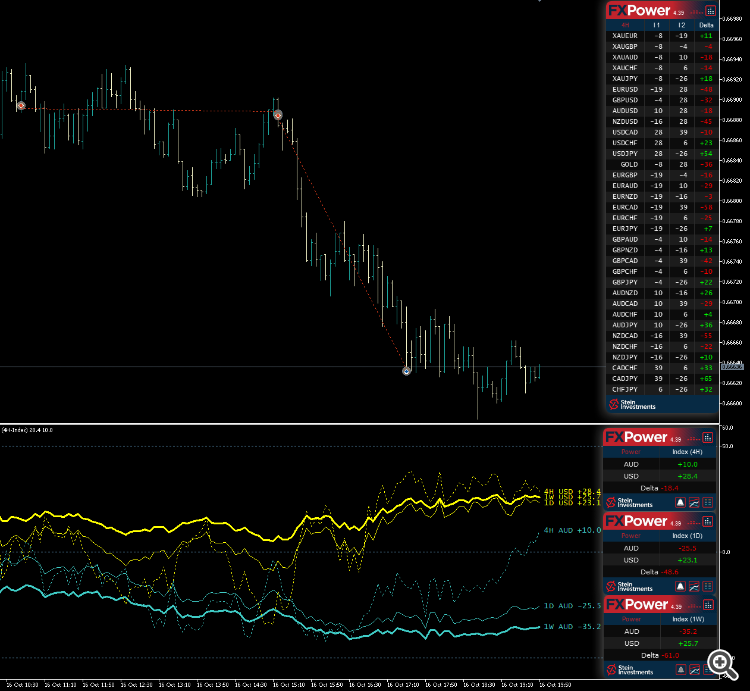Click the +10.0 AUD value in the Index (4H) panel
The image size is (750, 691).
[x=687, y=464]
